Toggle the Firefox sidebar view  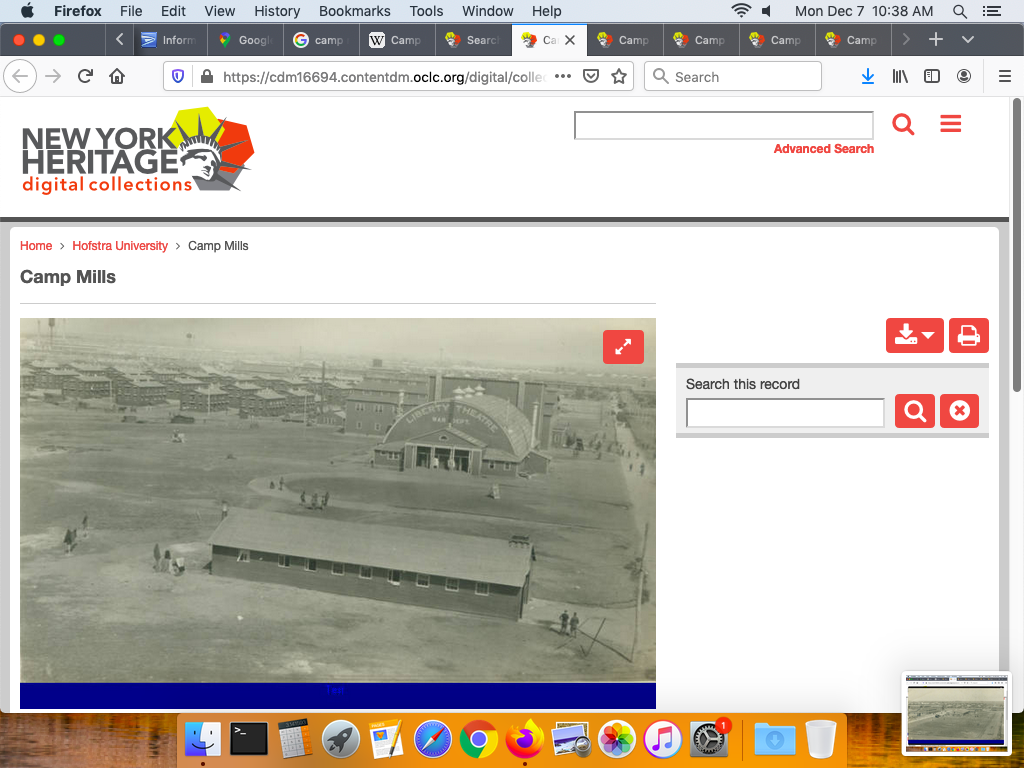point(932,77)
